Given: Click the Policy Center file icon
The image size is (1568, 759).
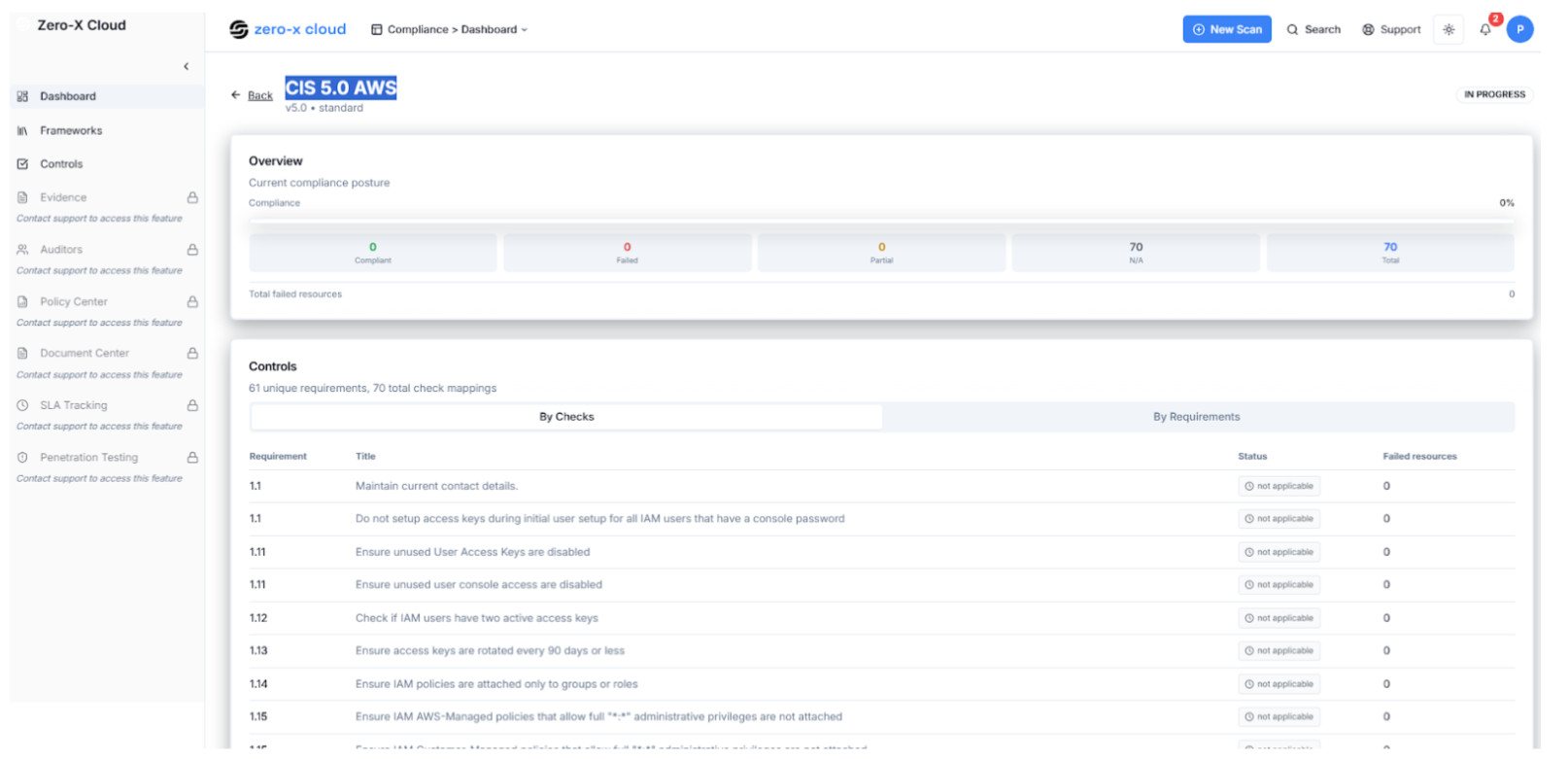Looking at the screenshot, I should click(x=22, y=301).
